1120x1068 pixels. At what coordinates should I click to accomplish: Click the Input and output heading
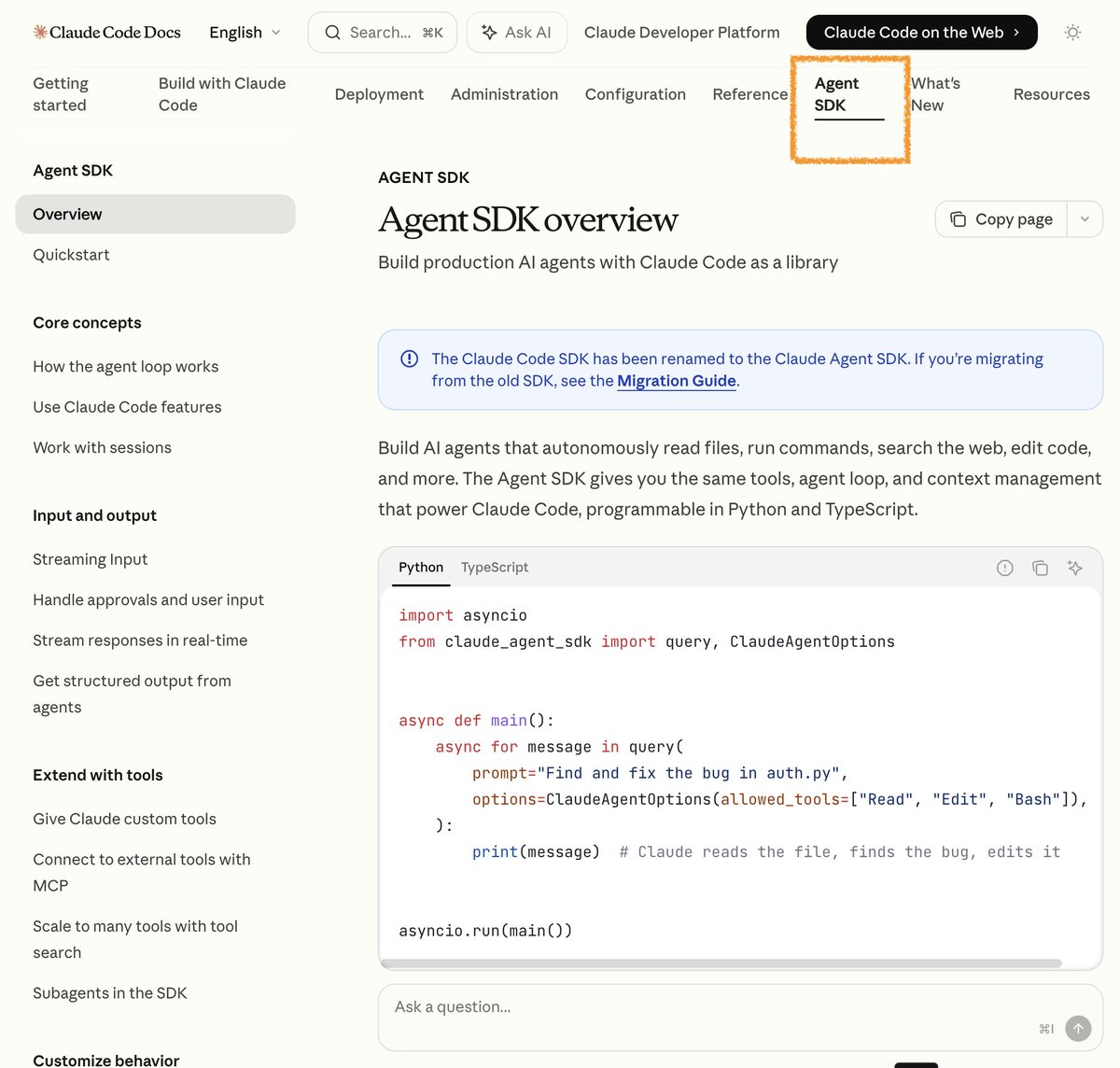click(x=94, y=515)
